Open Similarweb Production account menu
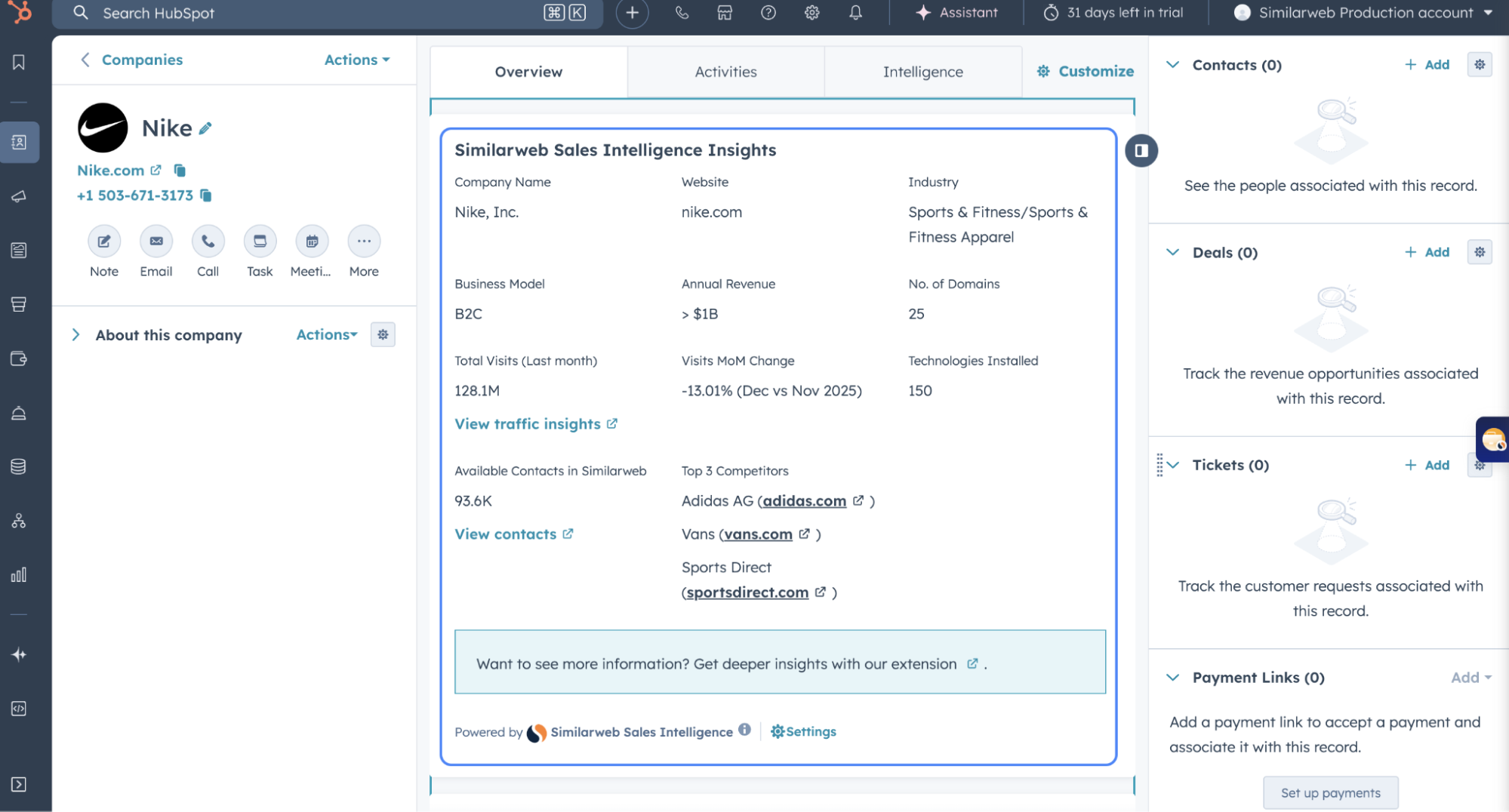The height and width of the screenshot is (812, 1509). tap(1363, 13)
